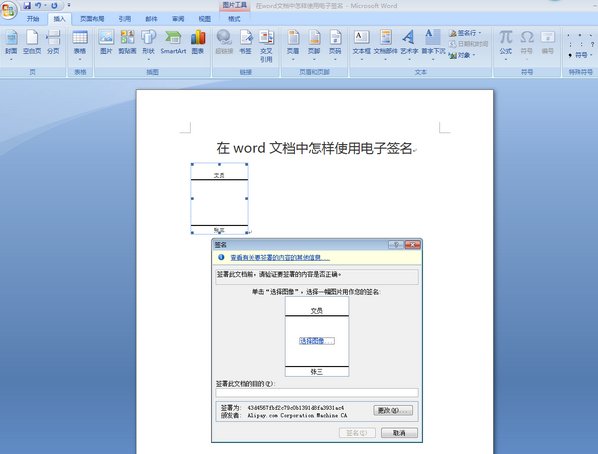Insert SmartArt graphic
Image resolution: width=598 pixels, height=454 pixels.
point(173,42)
